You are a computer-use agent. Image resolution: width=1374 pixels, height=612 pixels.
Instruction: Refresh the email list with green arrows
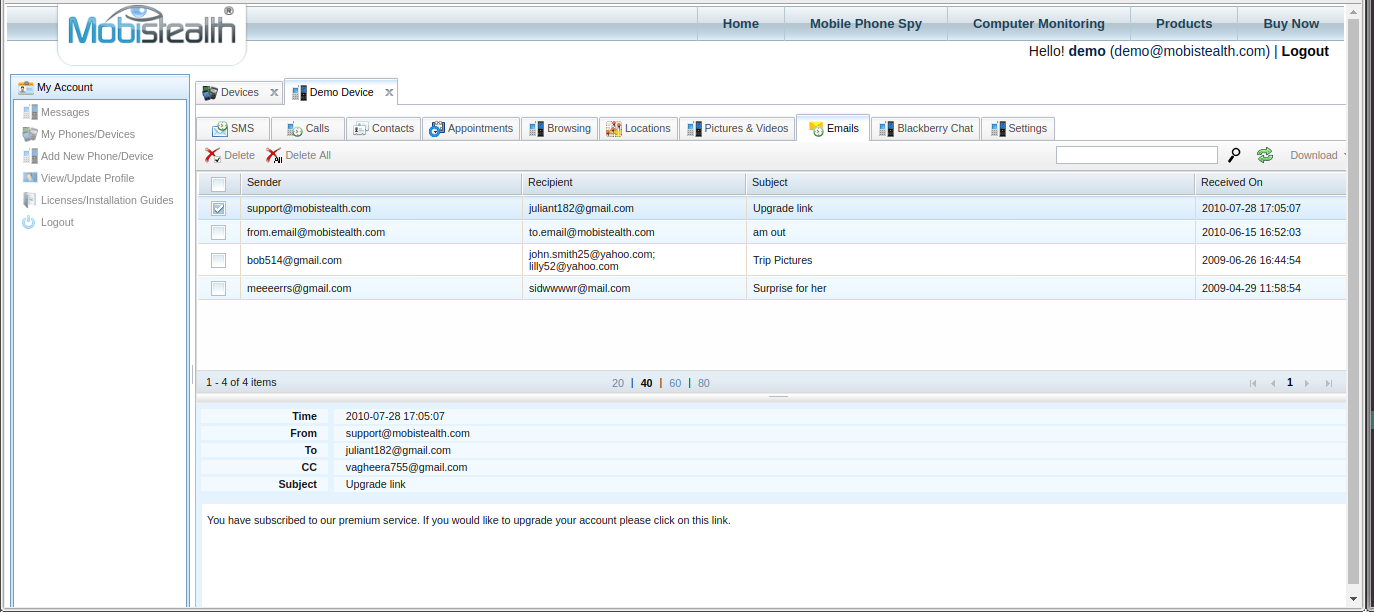[x=1265, y=155]
